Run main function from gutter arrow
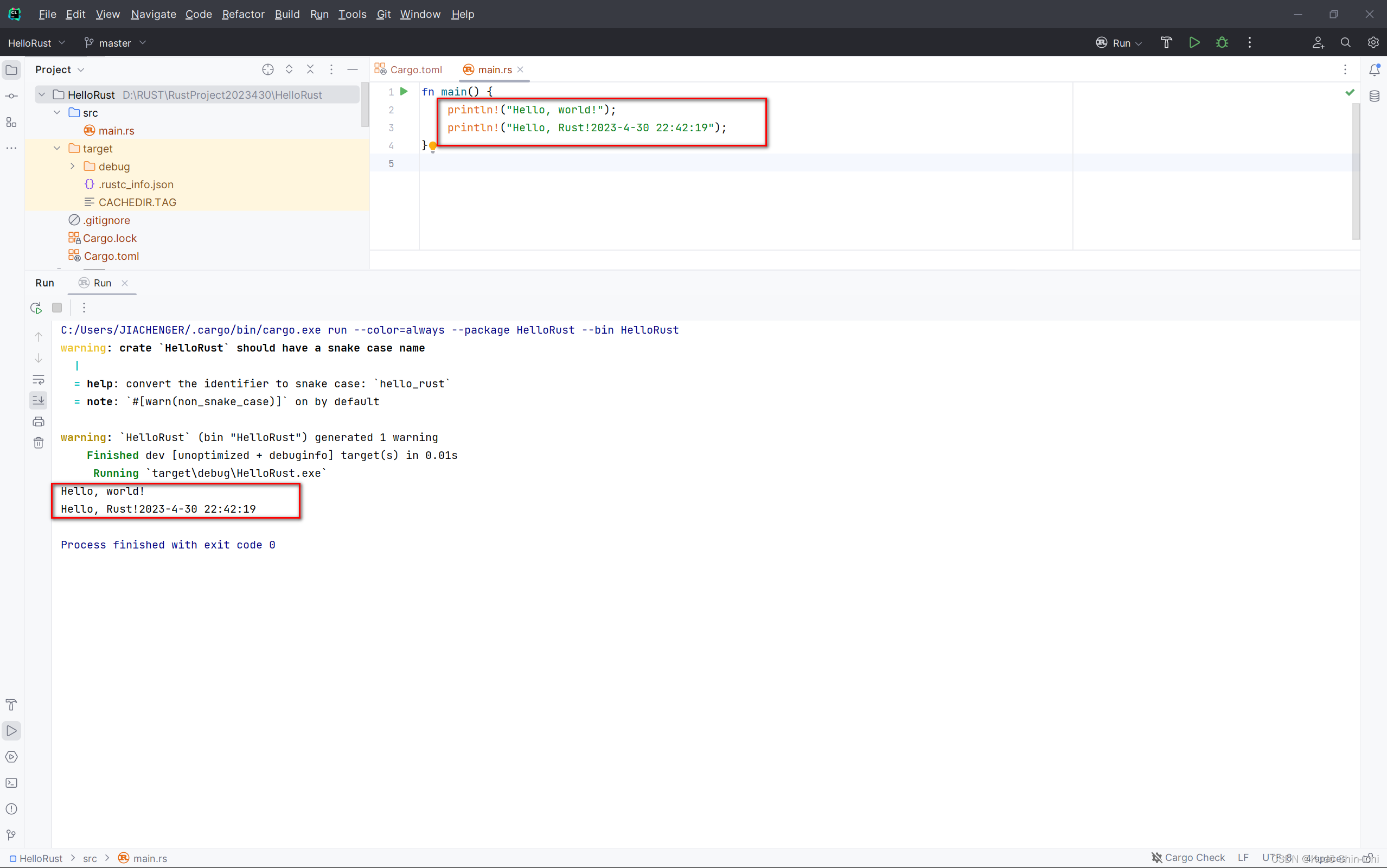This screenshot has height=868, width=1387. coord(404,91)
